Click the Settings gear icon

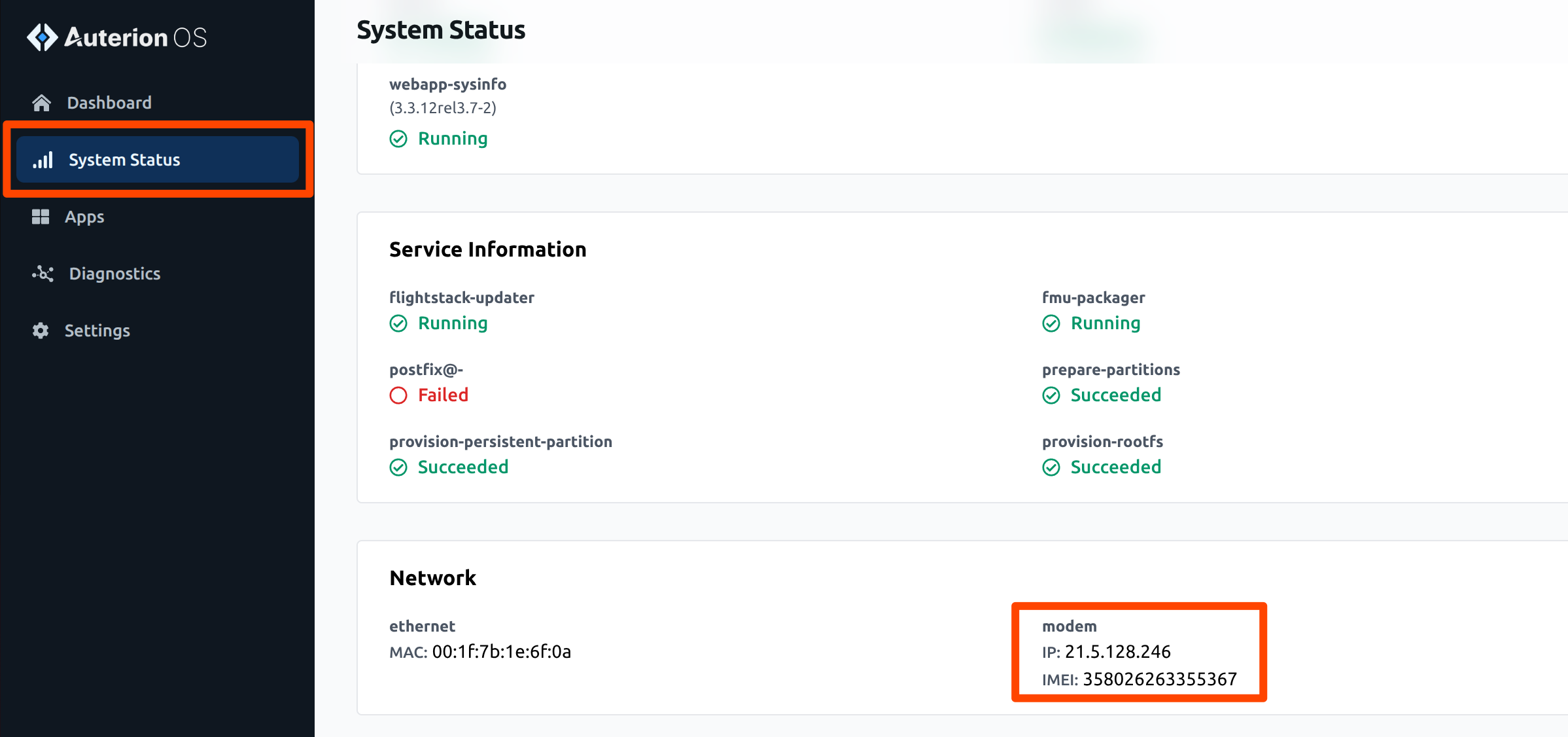[x=41, y=331]
